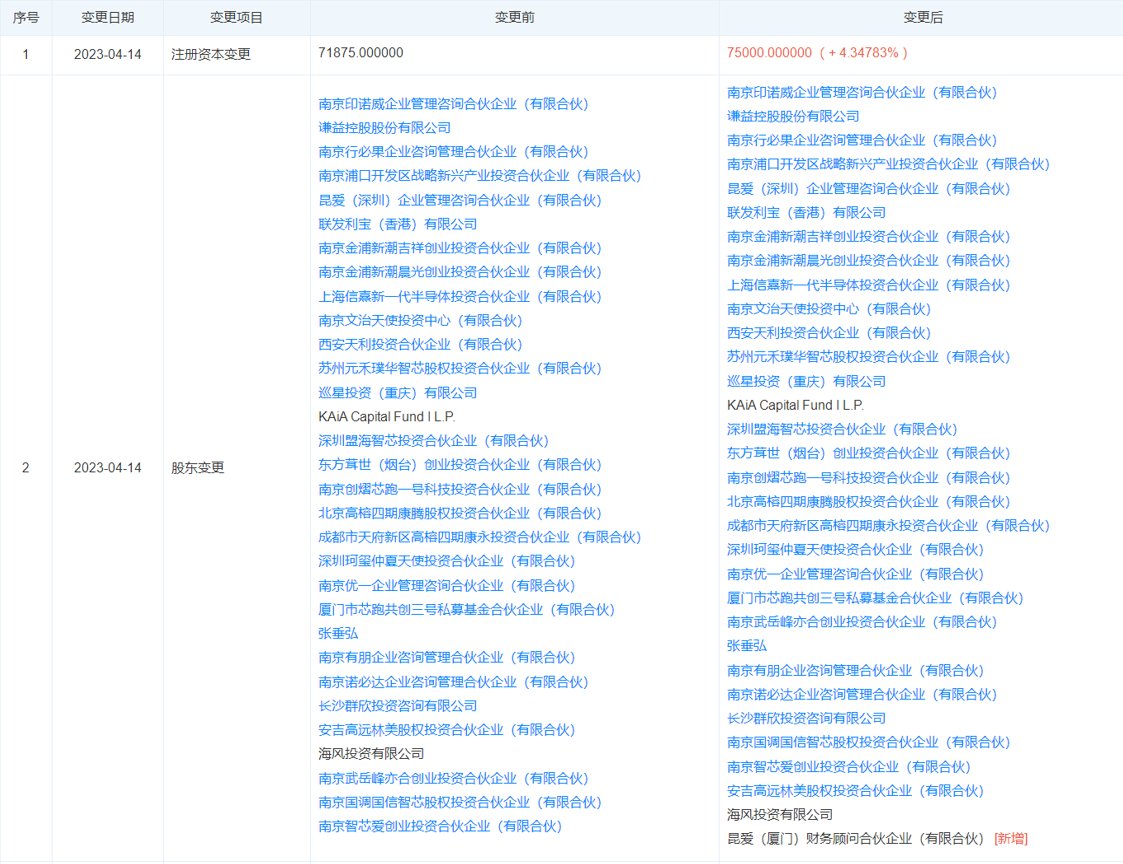Click shareholder 张垂弘 in the 变更前 column
The image size is (1123, 864).
pos(338,633)
